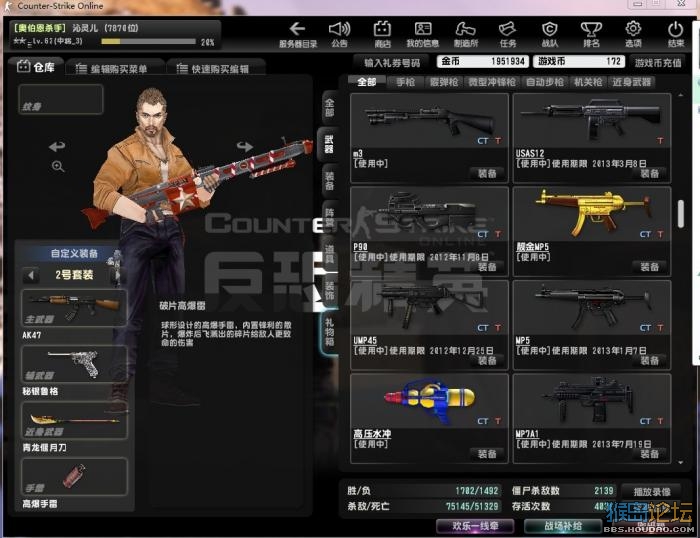Click the exit (结束) power icon

point(675,34)
